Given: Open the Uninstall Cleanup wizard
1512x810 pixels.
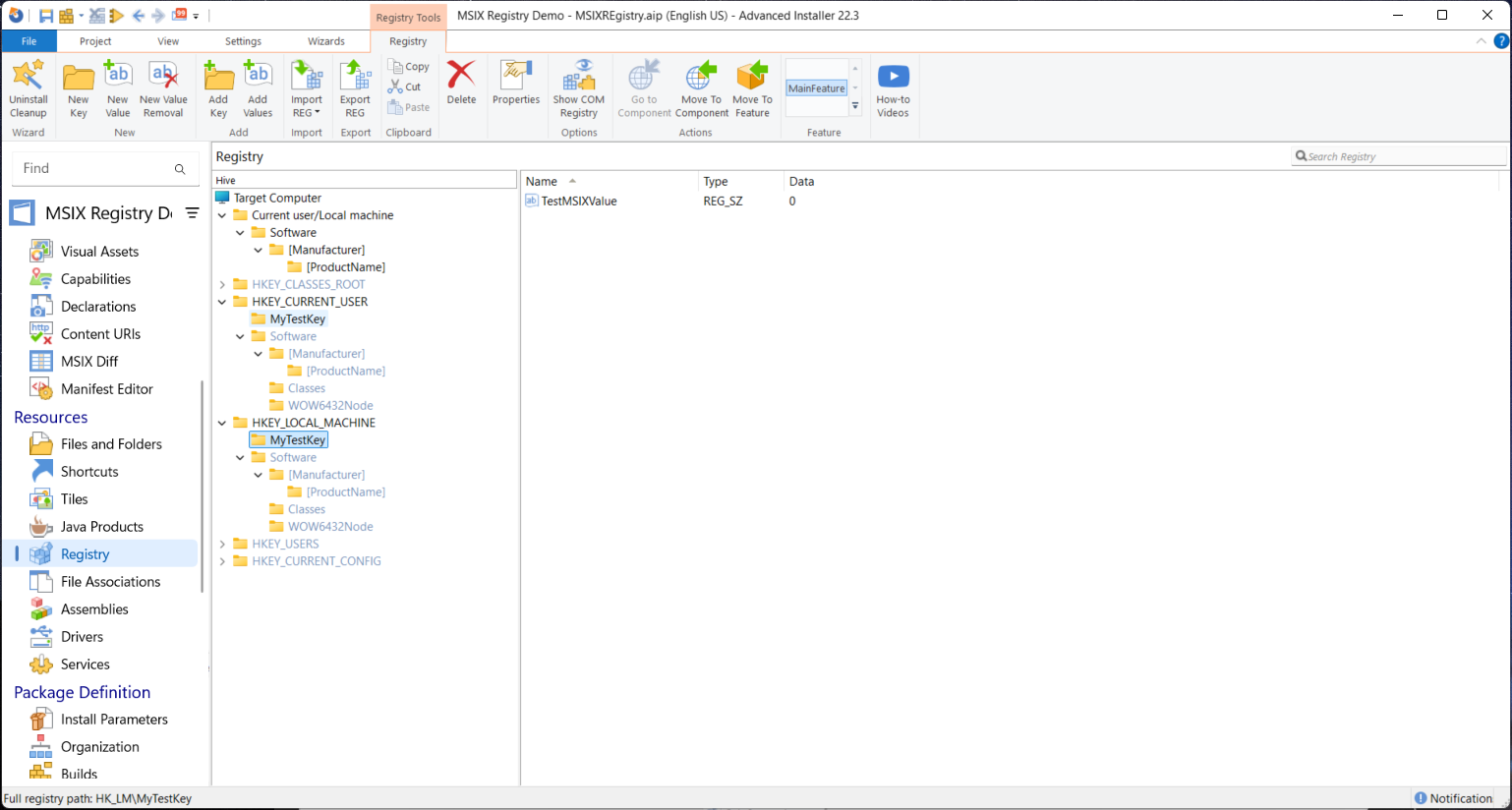Looking at the screenshot, I should (x=29, y=88).
